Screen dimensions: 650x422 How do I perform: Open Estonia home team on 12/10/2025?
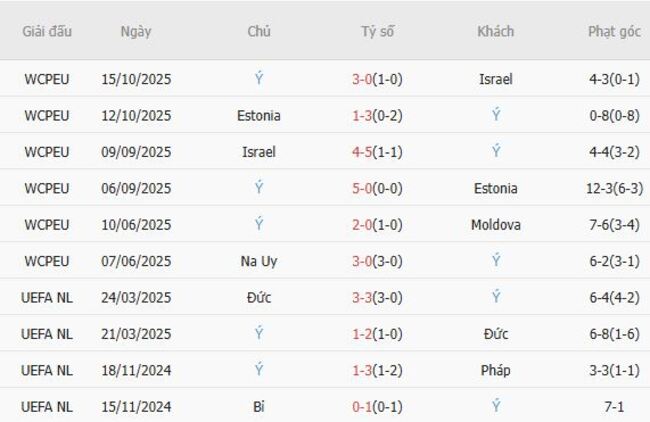pos(259,115)
